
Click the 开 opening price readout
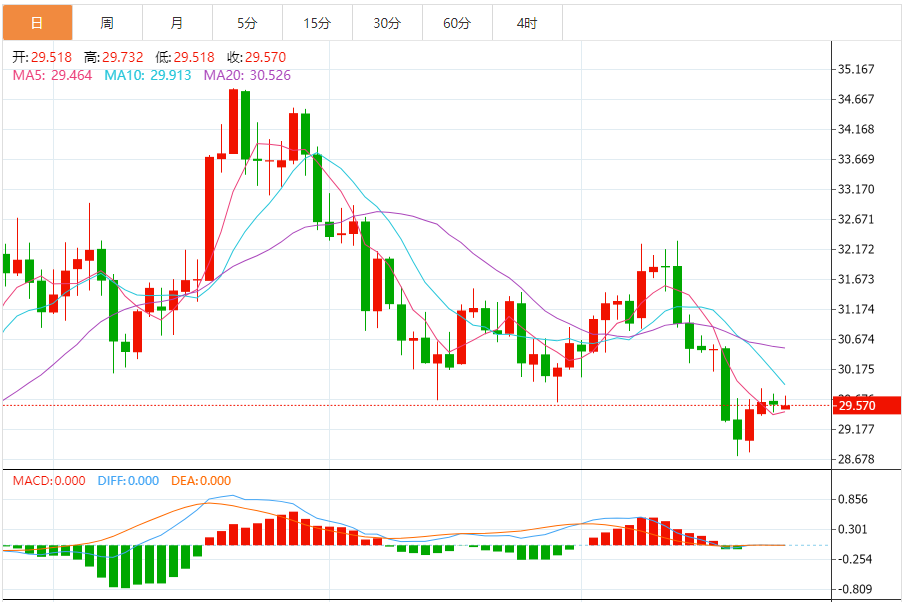pos(42,57)
